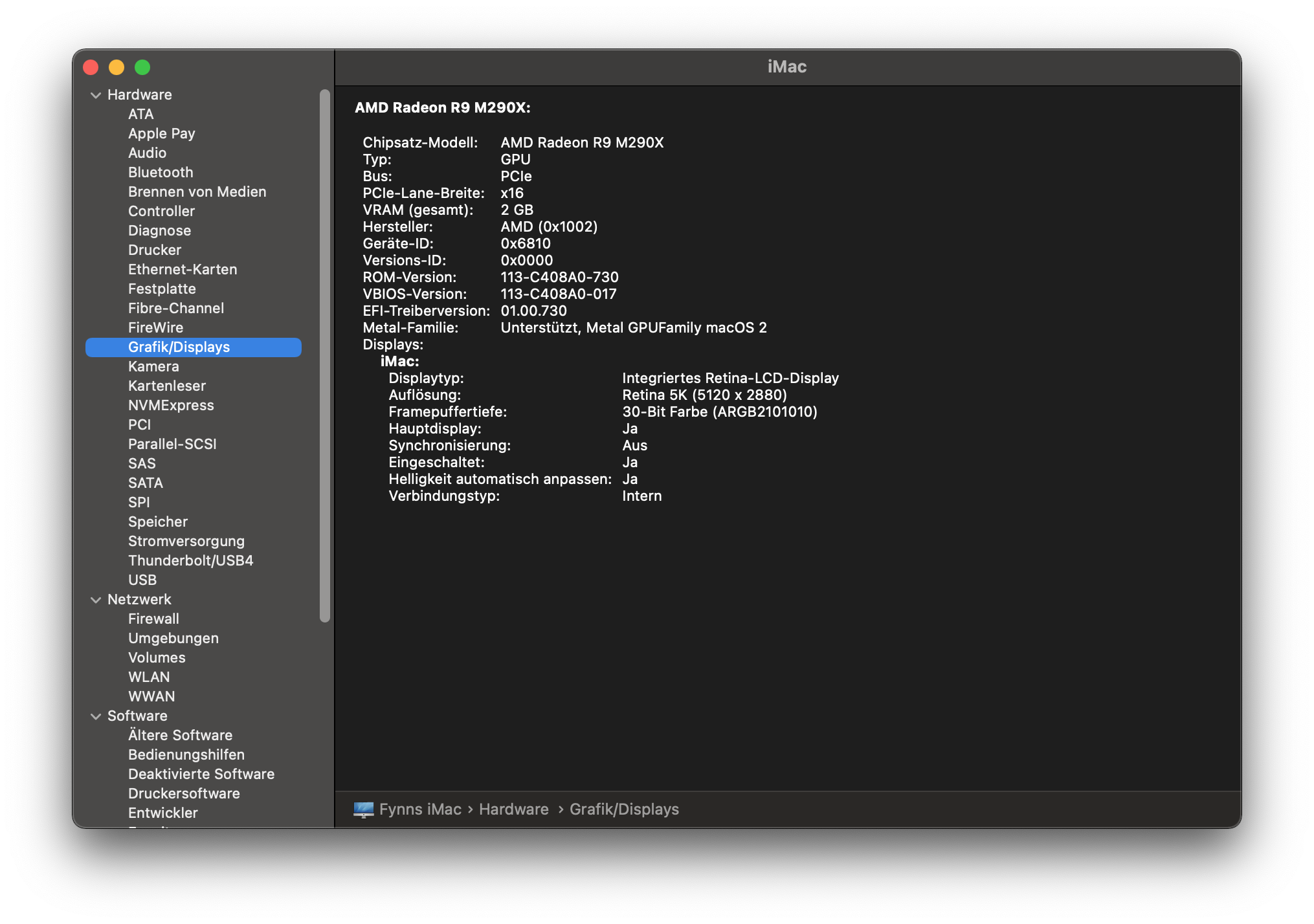Click Fynns iMac in the path bar
Viewport: 1314px width, 924px height.
tap(420, 809)
